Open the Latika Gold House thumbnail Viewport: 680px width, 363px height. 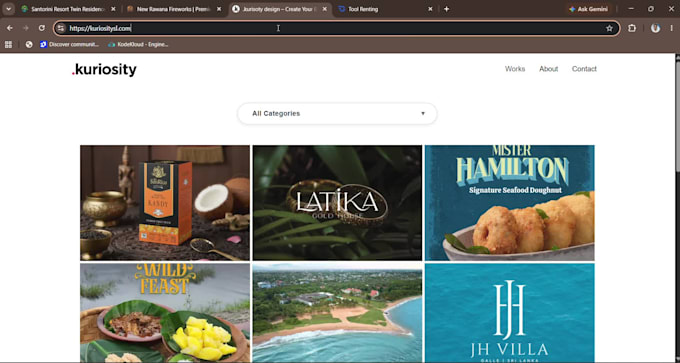(x=337, y=203)
